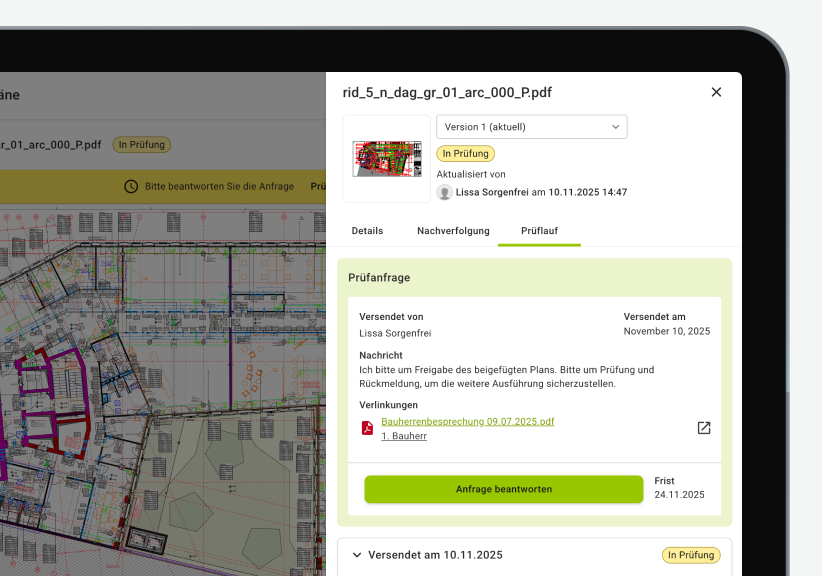Collapse the Versendet am 10.11.2025 section
822x576 pixels.
[357, 555]
